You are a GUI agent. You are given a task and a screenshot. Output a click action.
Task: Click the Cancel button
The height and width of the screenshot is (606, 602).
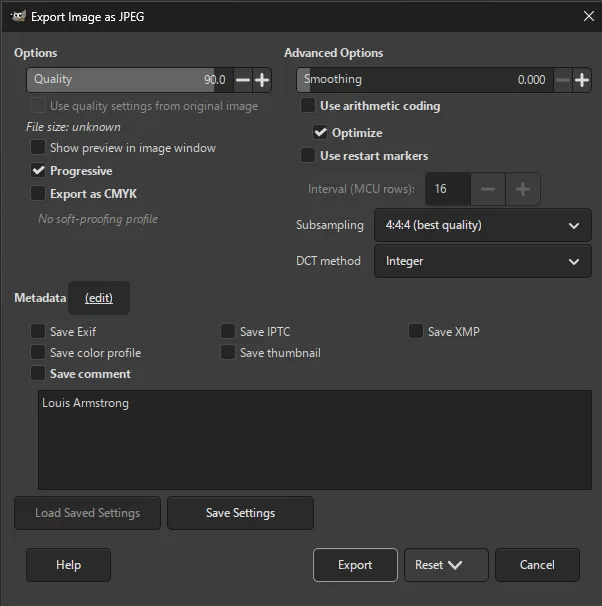point(537,565)
